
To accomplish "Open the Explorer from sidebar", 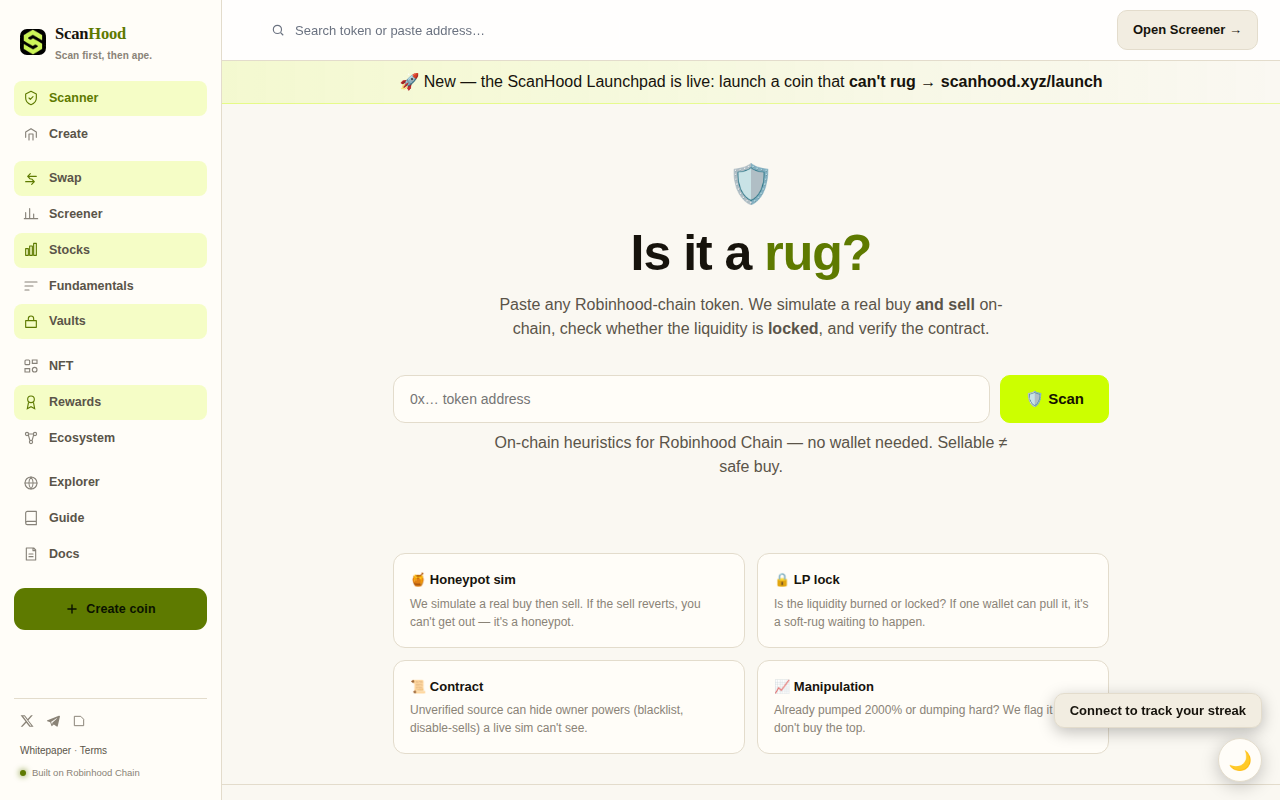I will [x=110, y=482].
